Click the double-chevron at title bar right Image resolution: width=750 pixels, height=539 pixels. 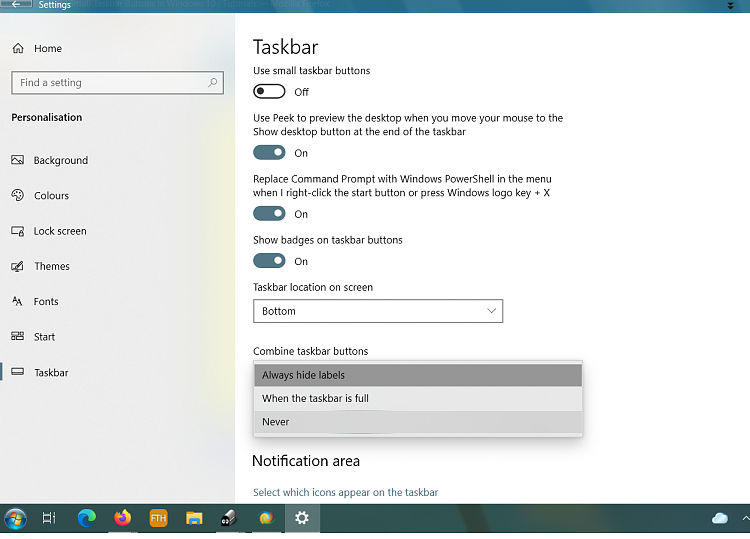tap(730, 5)
